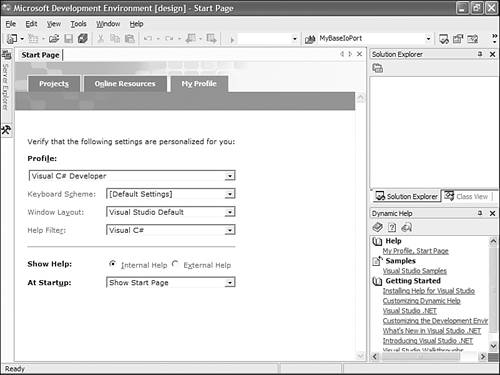This screenshot has width=500, height=375.
Task: Click the Save toolbar icon
Action: tap(68, 39)
